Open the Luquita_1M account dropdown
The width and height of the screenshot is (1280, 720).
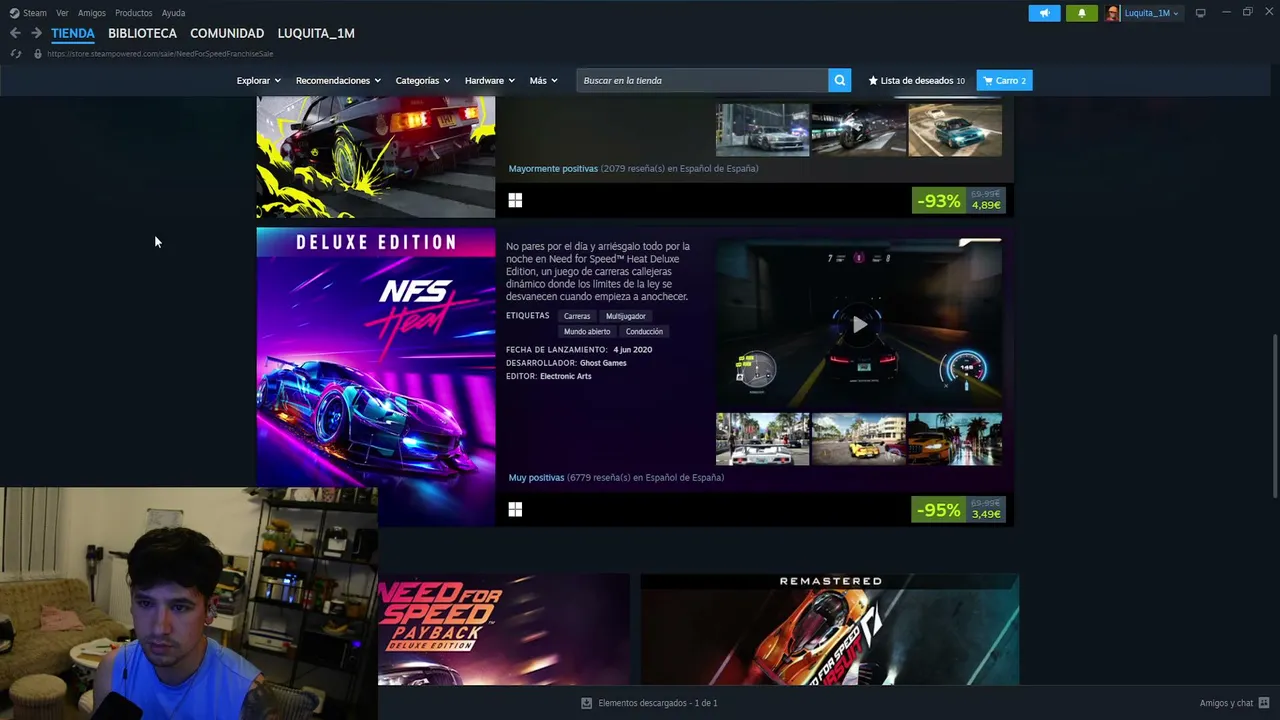point(1151,13)
